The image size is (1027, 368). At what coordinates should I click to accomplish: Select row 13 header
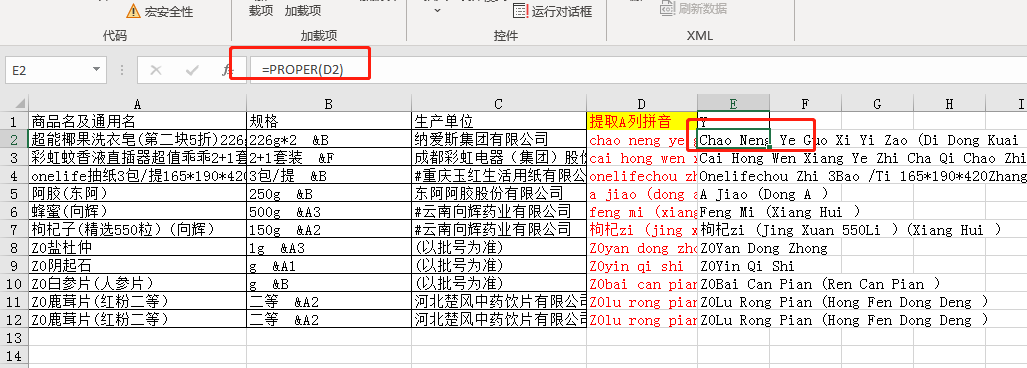(x=14, y=338)
